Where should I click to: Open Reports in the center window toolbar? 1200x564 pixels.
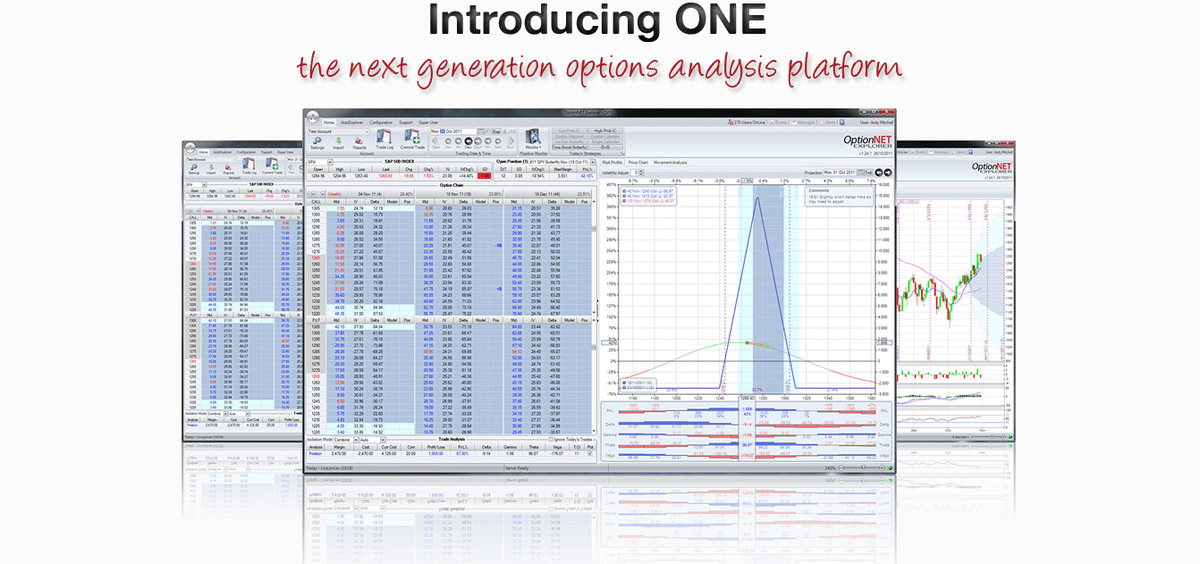359,143
